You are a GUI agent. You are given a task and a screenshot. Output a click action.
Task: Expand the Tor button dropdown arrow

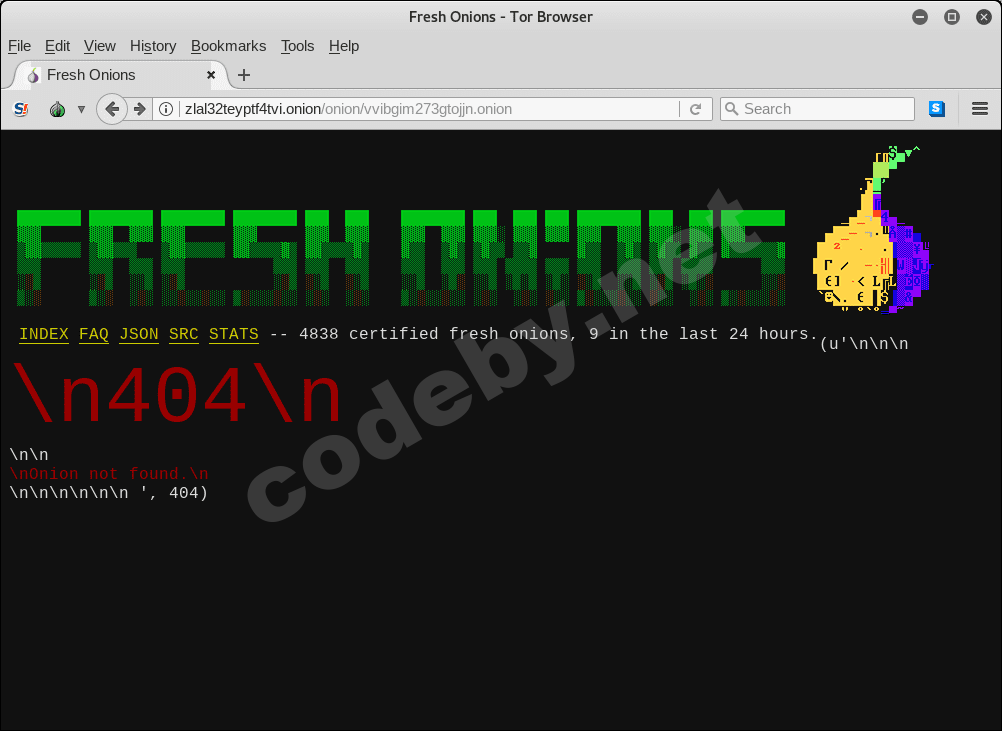tap(81, 109)
